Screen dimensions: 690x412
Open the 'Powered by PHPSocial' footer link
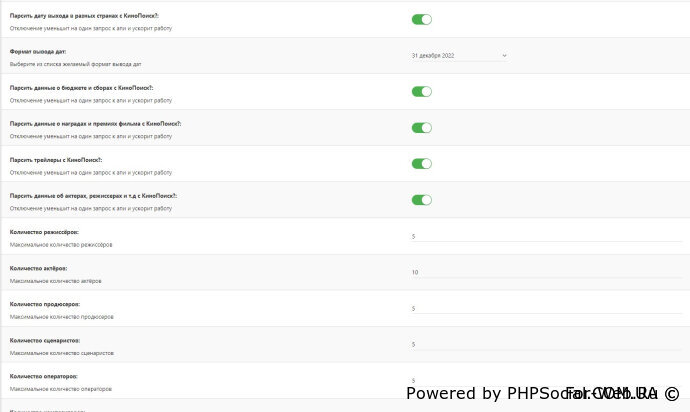(x=480, y=393)
